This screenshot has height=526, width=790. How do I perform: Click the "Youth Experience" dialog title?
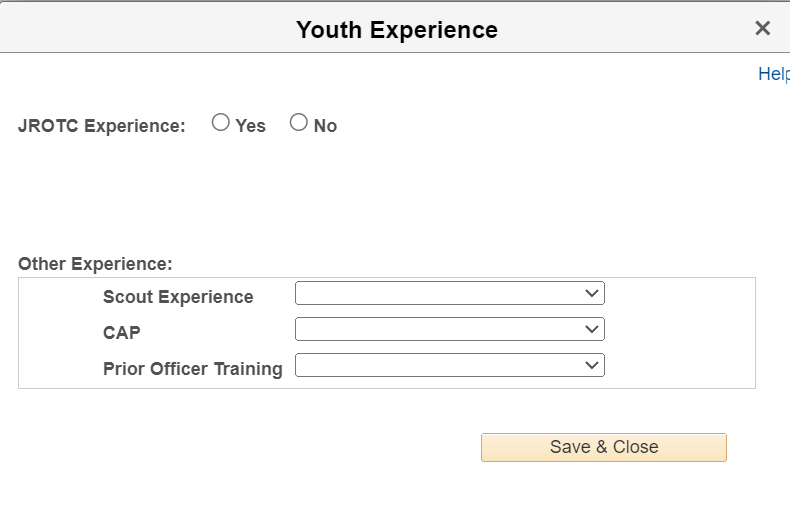396,30
